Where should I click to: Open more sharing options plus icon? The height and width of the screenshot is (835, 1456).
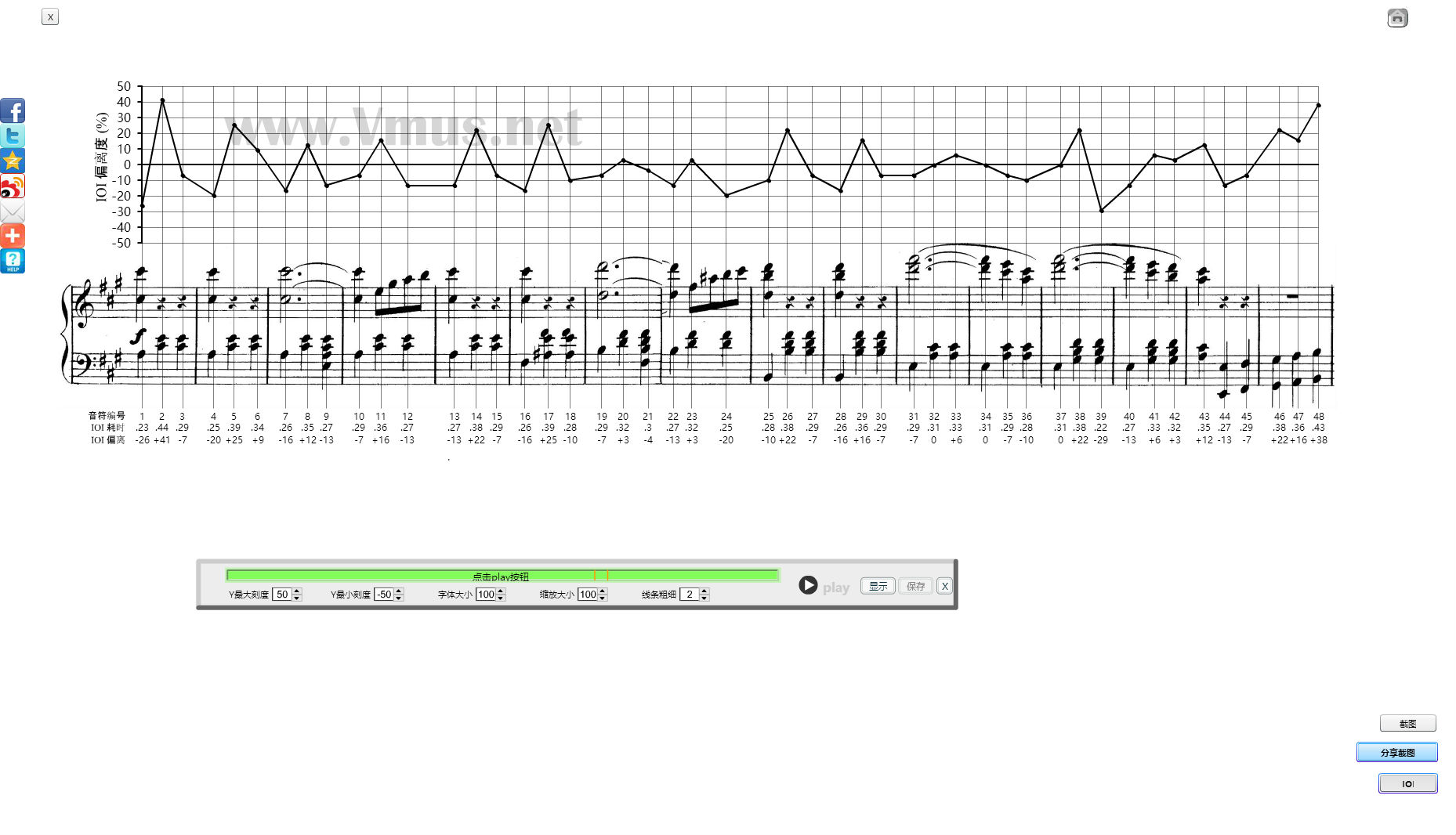[x=13, y=236]
